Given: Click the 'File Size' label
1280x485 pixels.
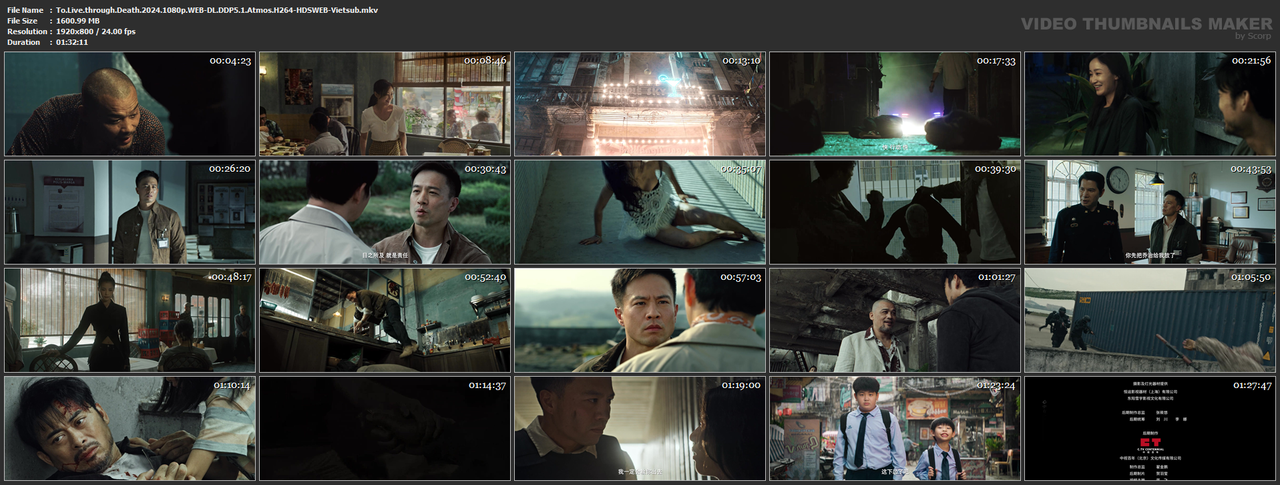Looking at the screenshot, I should point(22,20).
